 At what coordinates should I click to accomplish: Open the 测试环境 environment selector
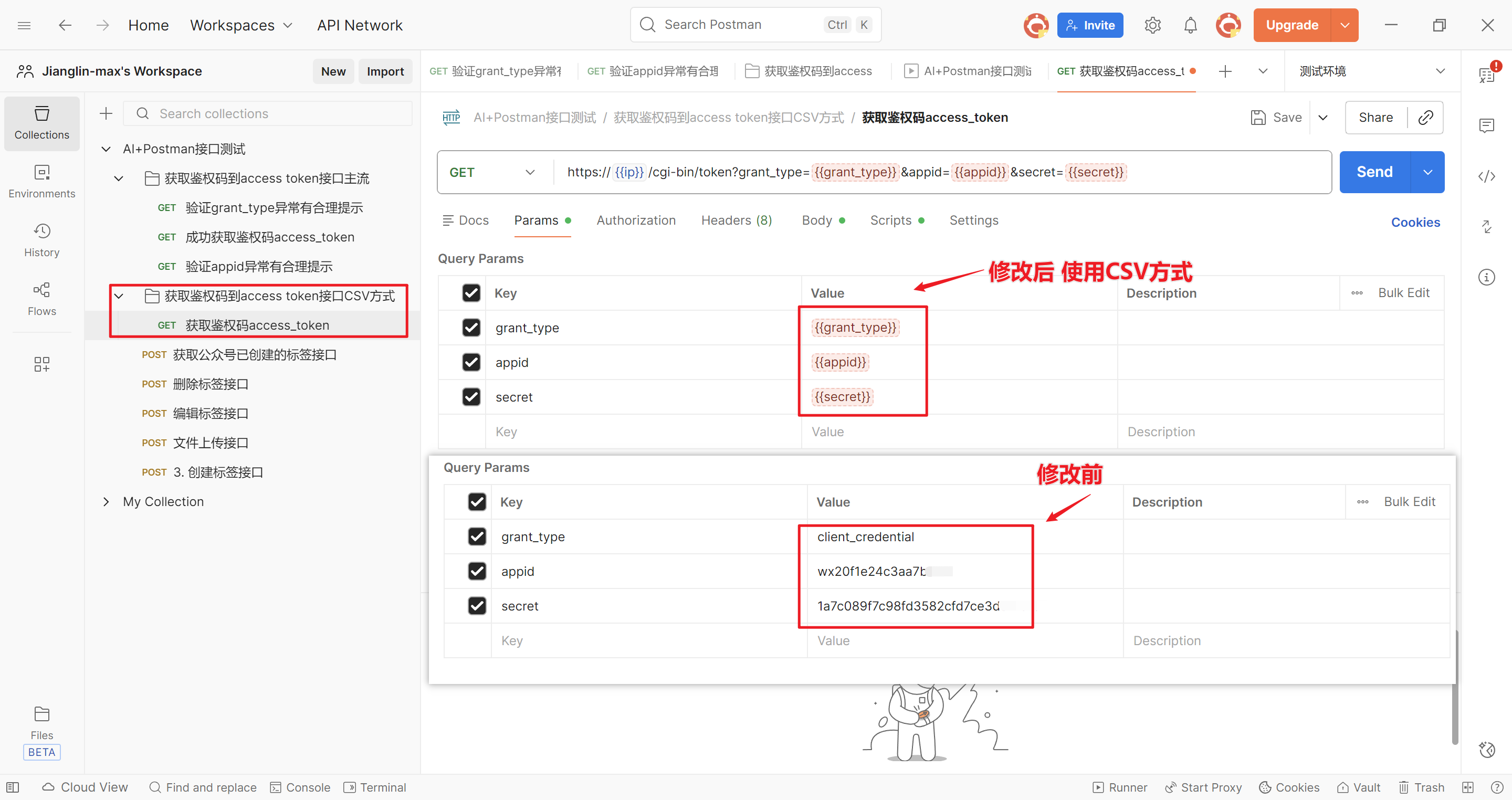click(1372, 71)
